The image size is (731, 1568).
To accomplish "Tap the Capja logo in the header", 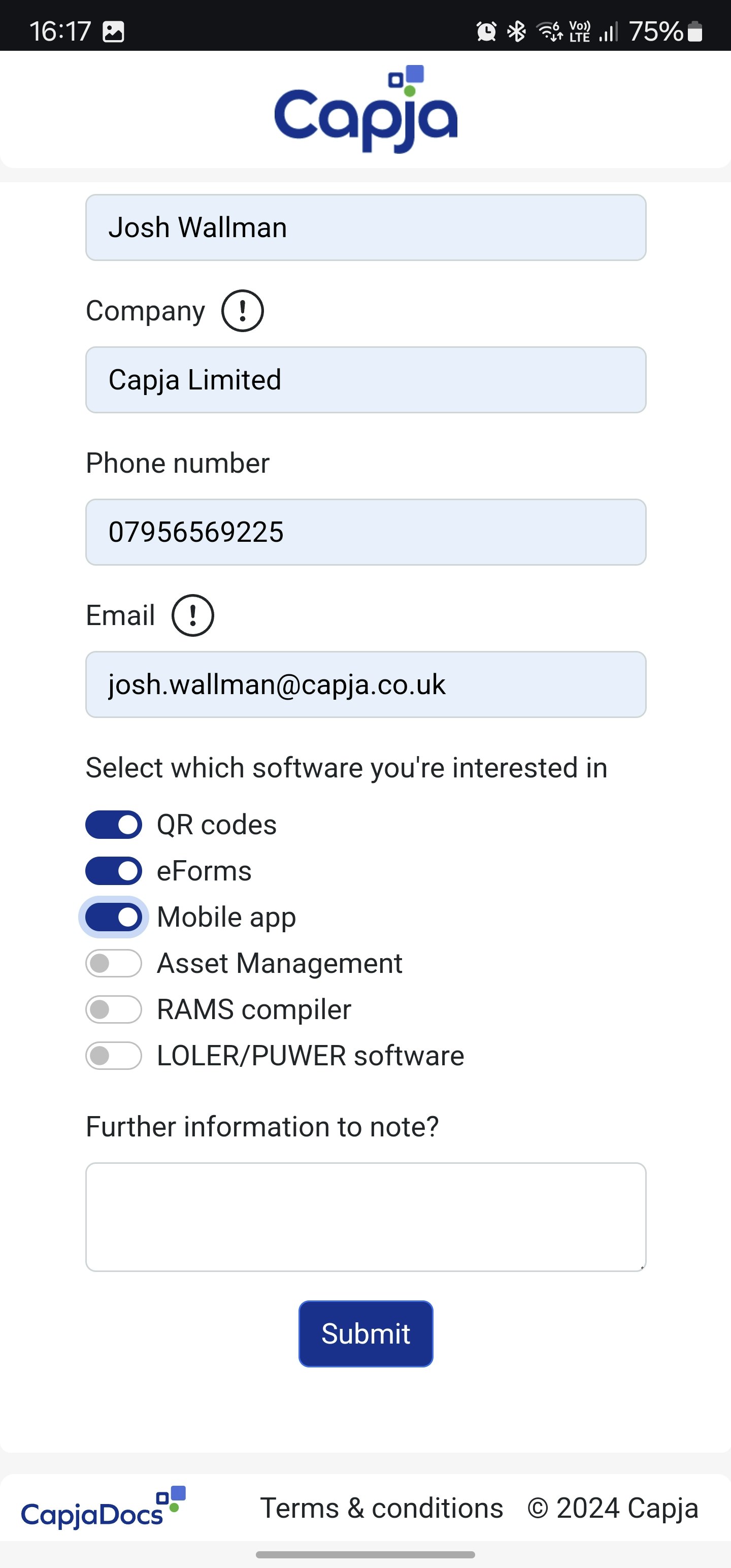I will pos(366,109).
